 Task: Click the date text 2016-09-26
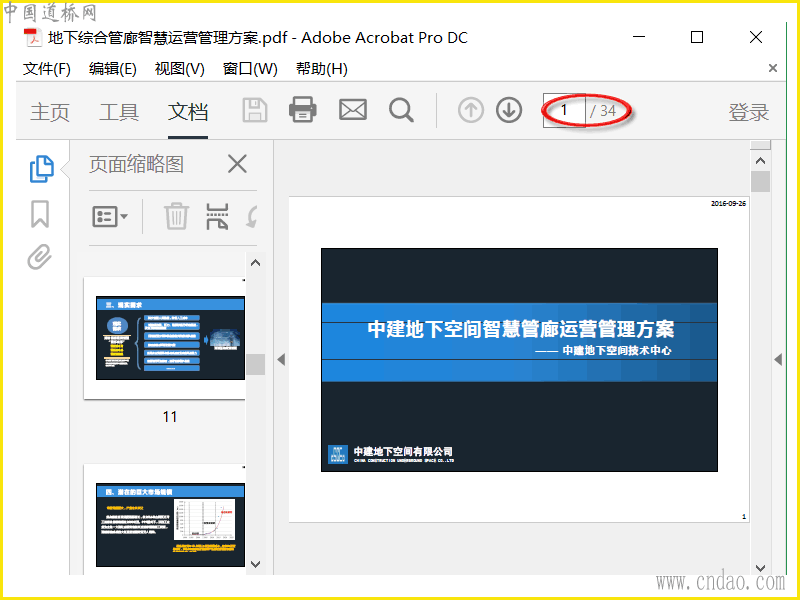click(728, 203)
